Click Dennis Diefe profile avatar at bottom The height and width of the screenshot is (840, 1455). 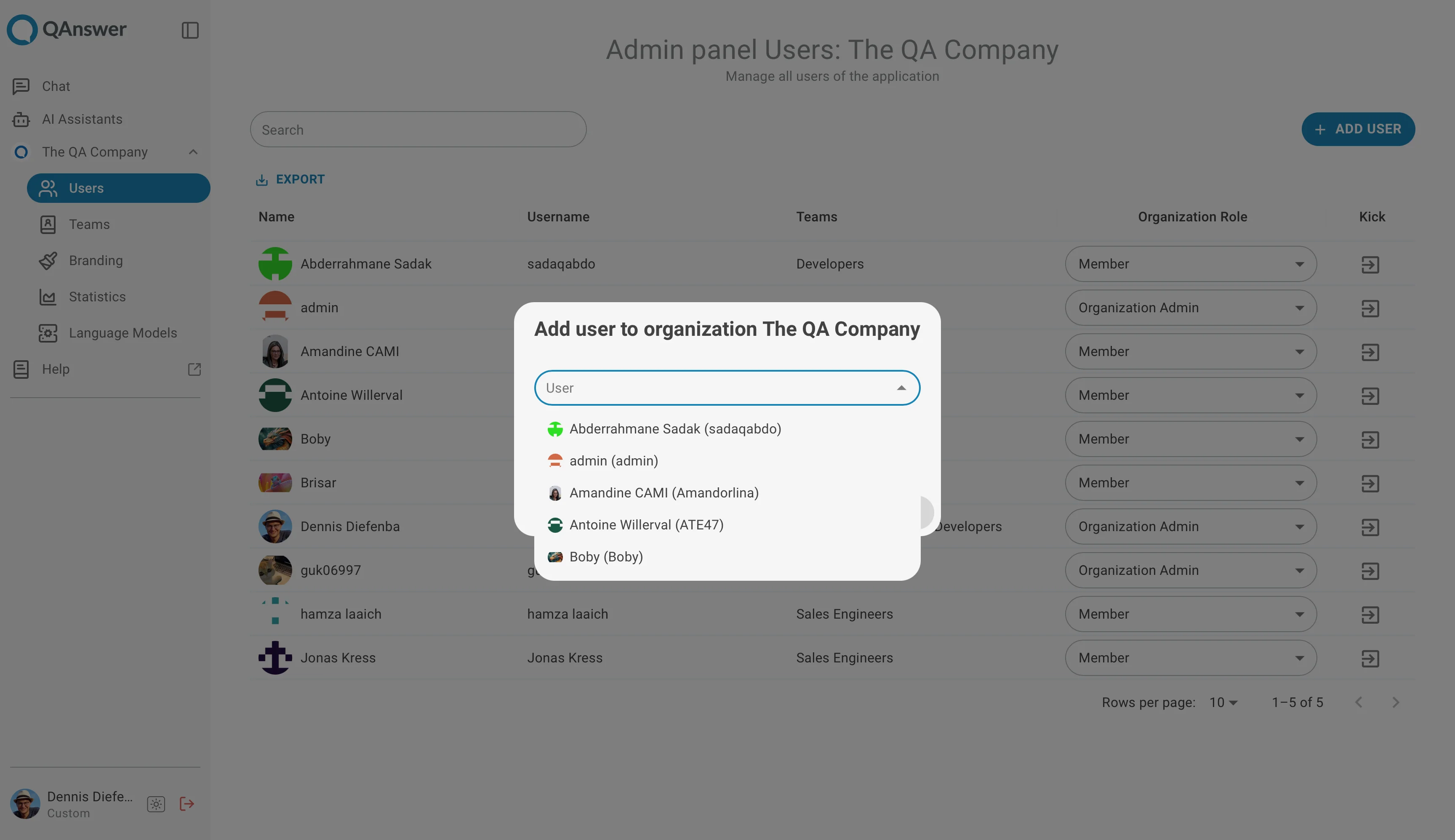(25, 804)
